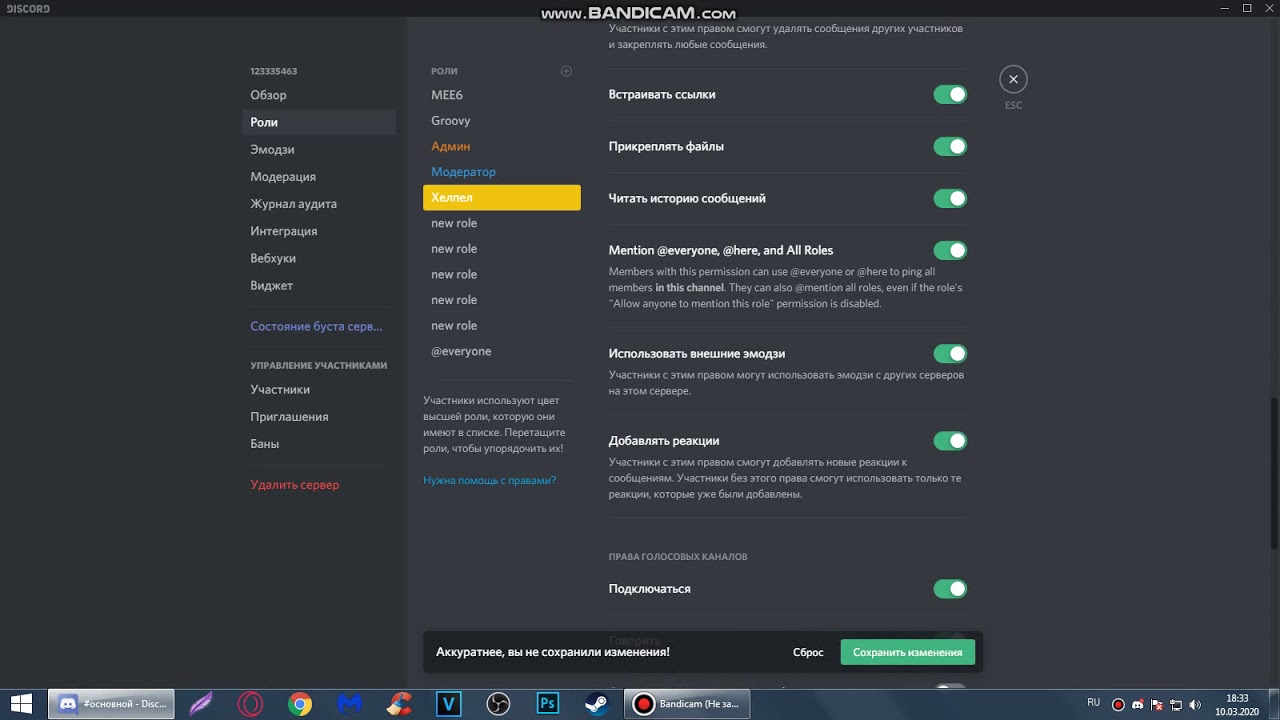Turn off Mention @everyone permission toggle
The image size is (1280, 720).
pyautogui.click(x=950, y=250)
